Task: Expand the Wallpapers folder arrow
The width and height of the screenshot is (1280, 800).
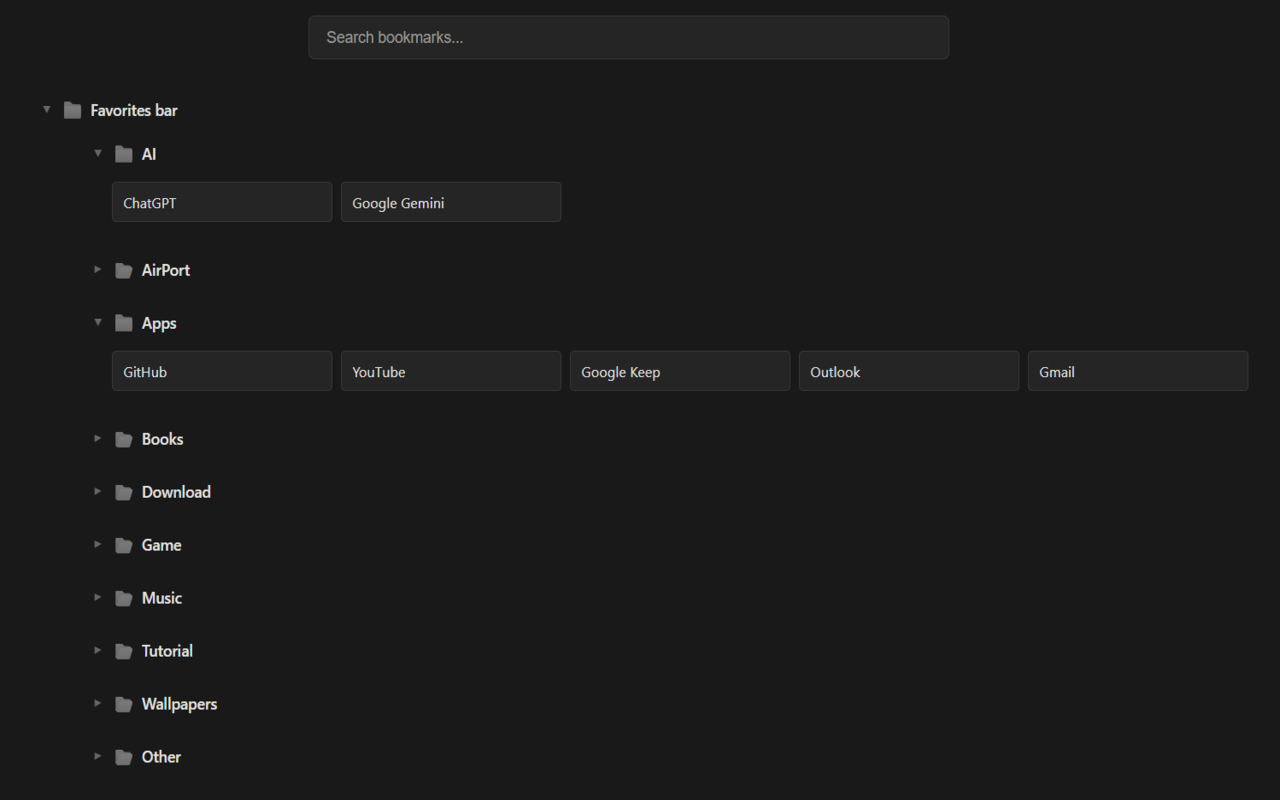Action: pos(98,703)
